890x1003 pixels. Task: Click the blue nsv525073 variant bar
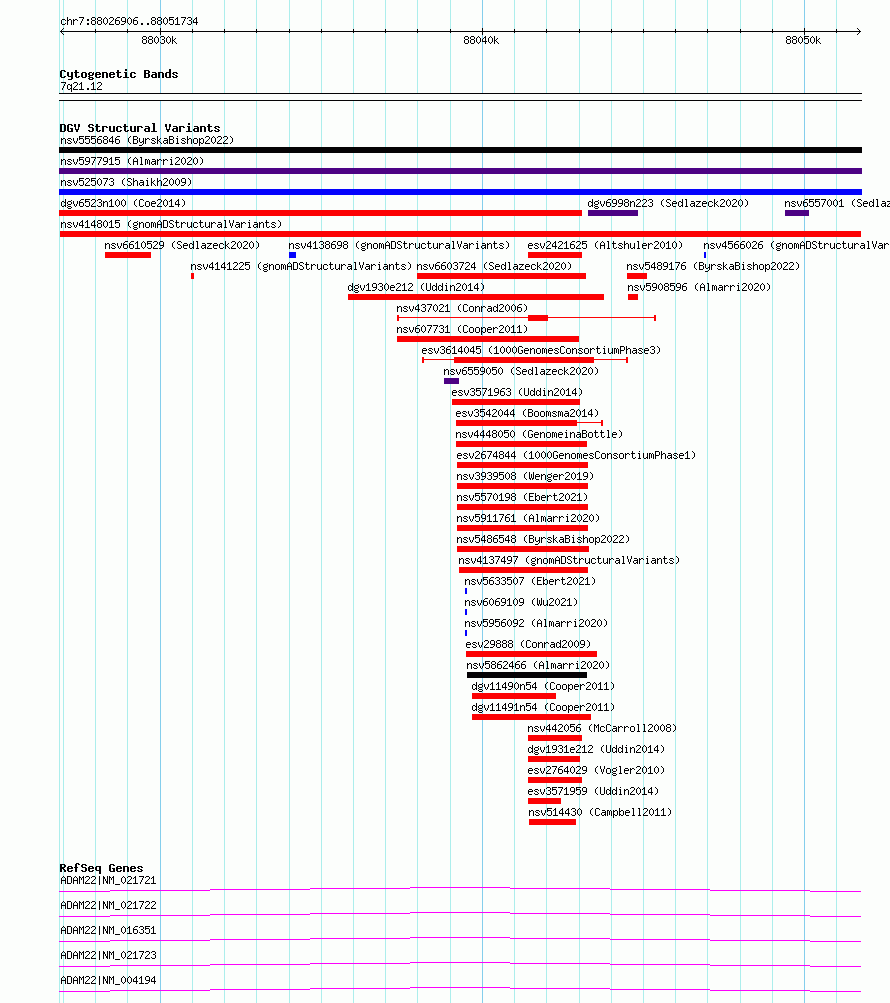point(460,192)
